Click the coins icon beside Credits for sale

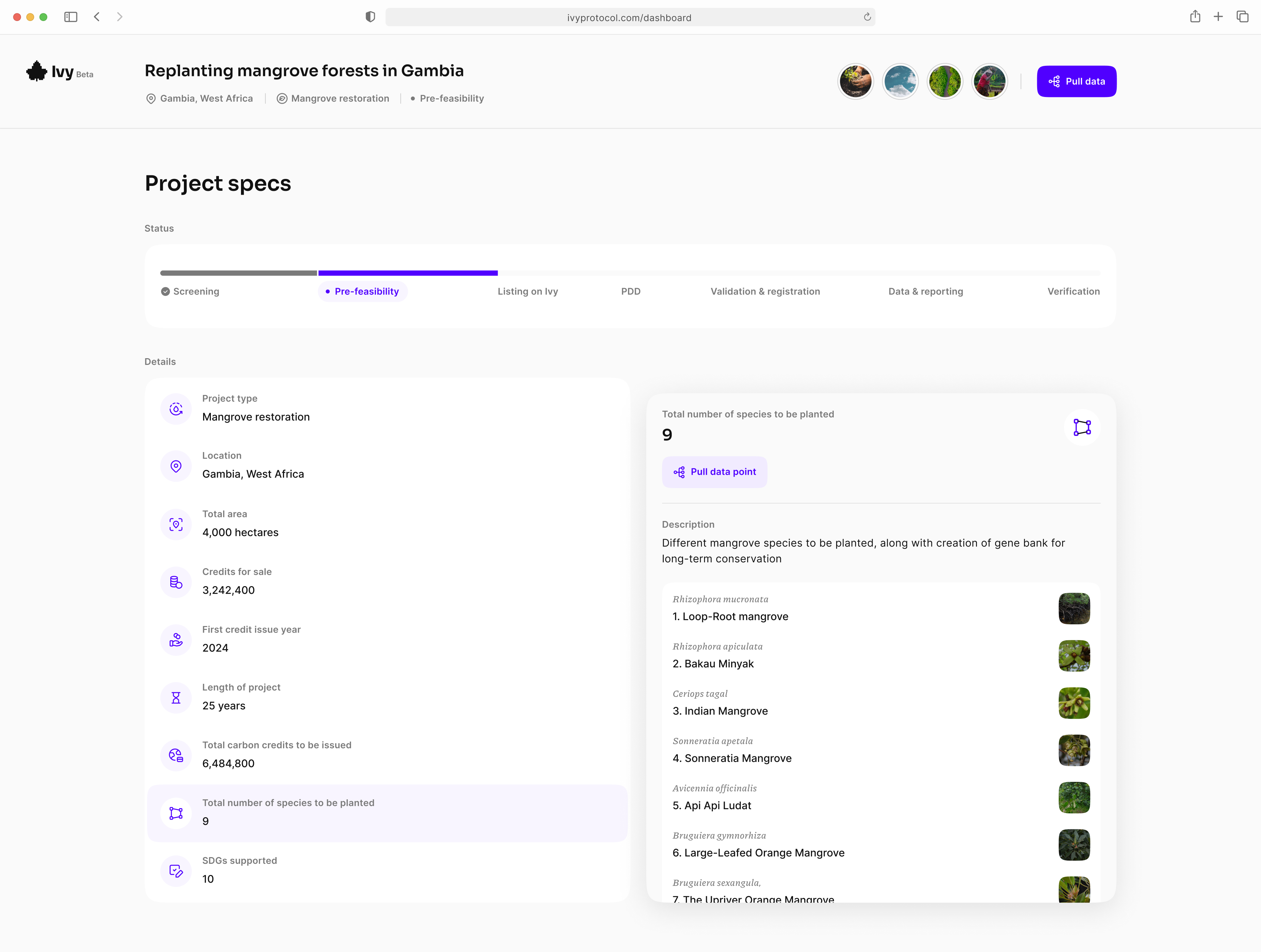coord(175,582)
